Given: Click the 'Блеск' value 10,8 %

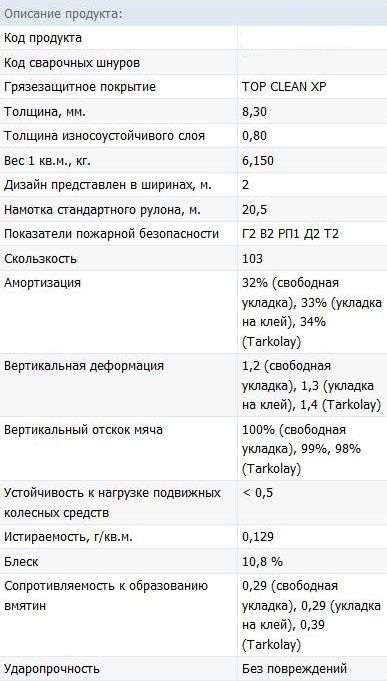Looking at the screenshot, I should (x=263, y=562).
